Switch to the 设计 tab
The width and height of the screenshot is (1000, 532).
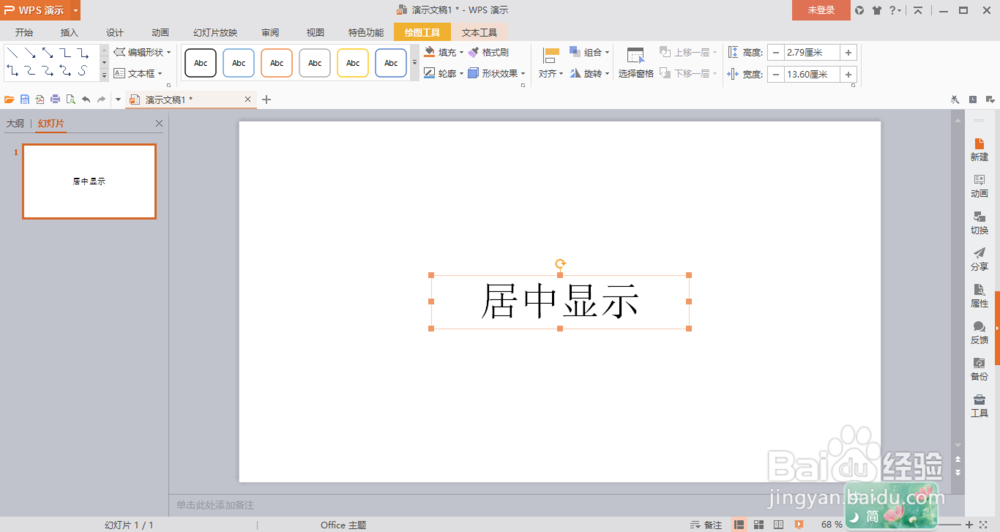pyautogui.click(x=115, y=33)
